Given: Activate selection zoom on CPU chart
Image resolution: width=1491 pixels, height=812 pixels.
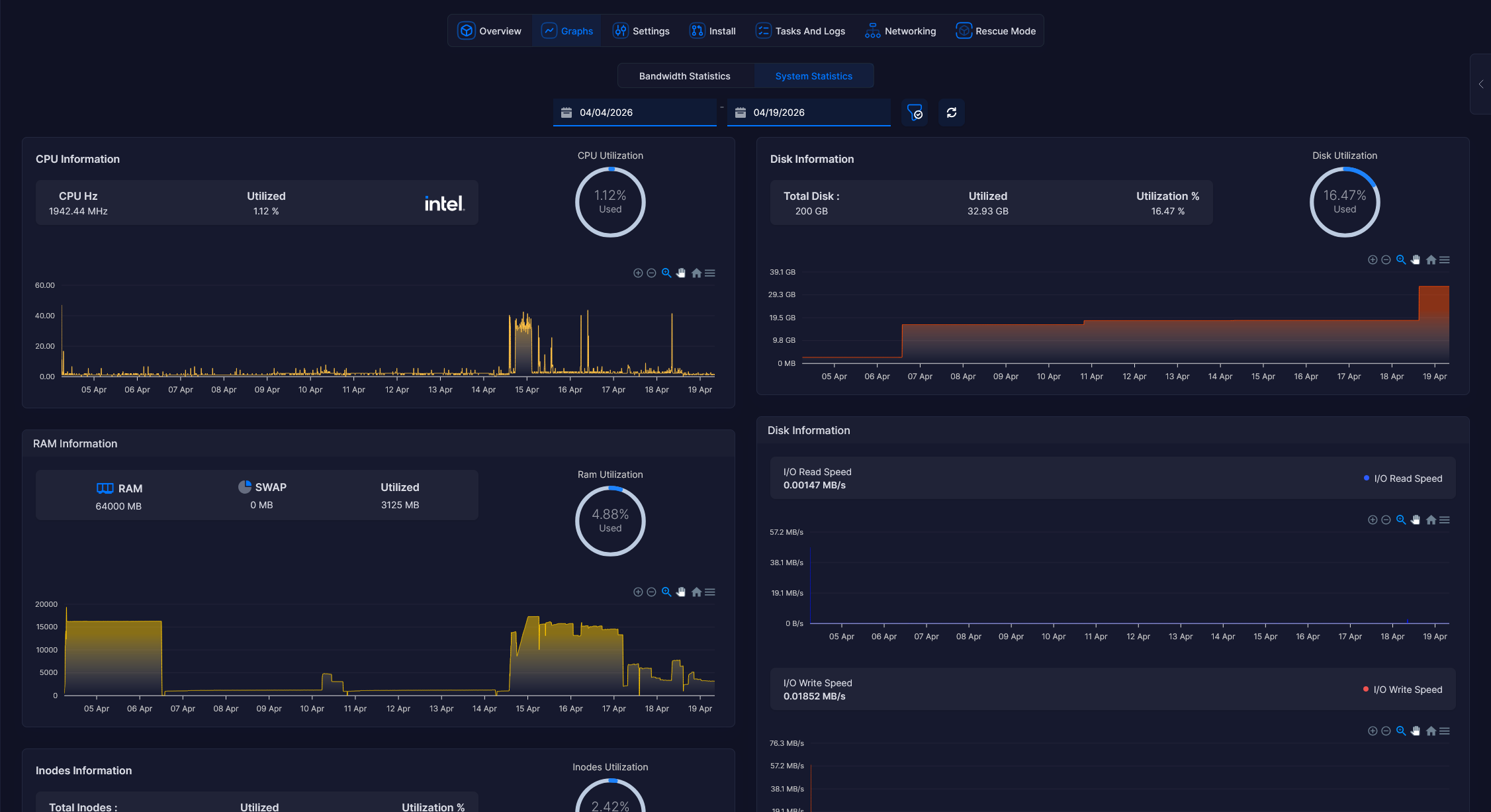Looking at the screenshot, I should pos(666,273).
